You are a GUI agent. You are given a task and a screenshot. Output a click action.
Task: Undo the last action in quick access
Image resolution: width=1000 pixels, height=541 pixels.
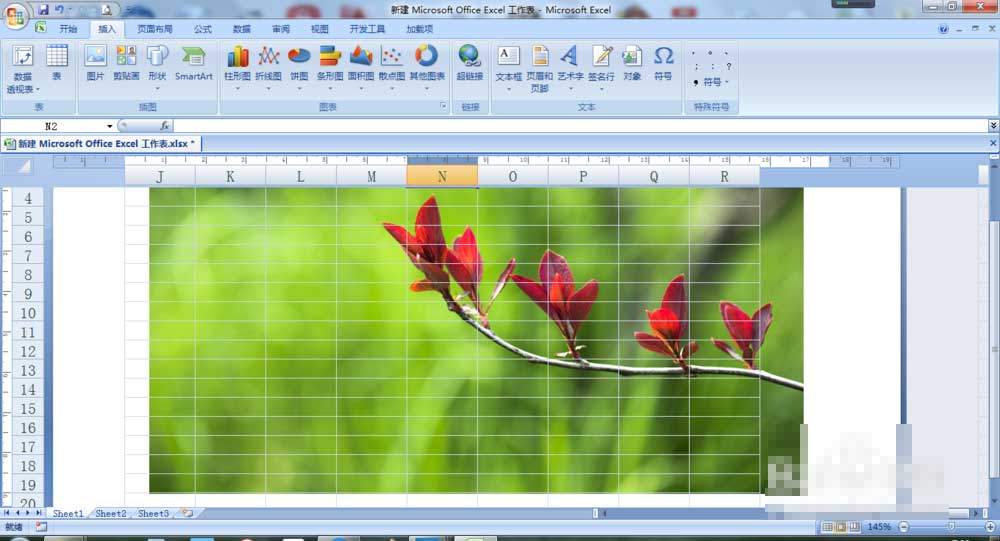tap(59, 10)
